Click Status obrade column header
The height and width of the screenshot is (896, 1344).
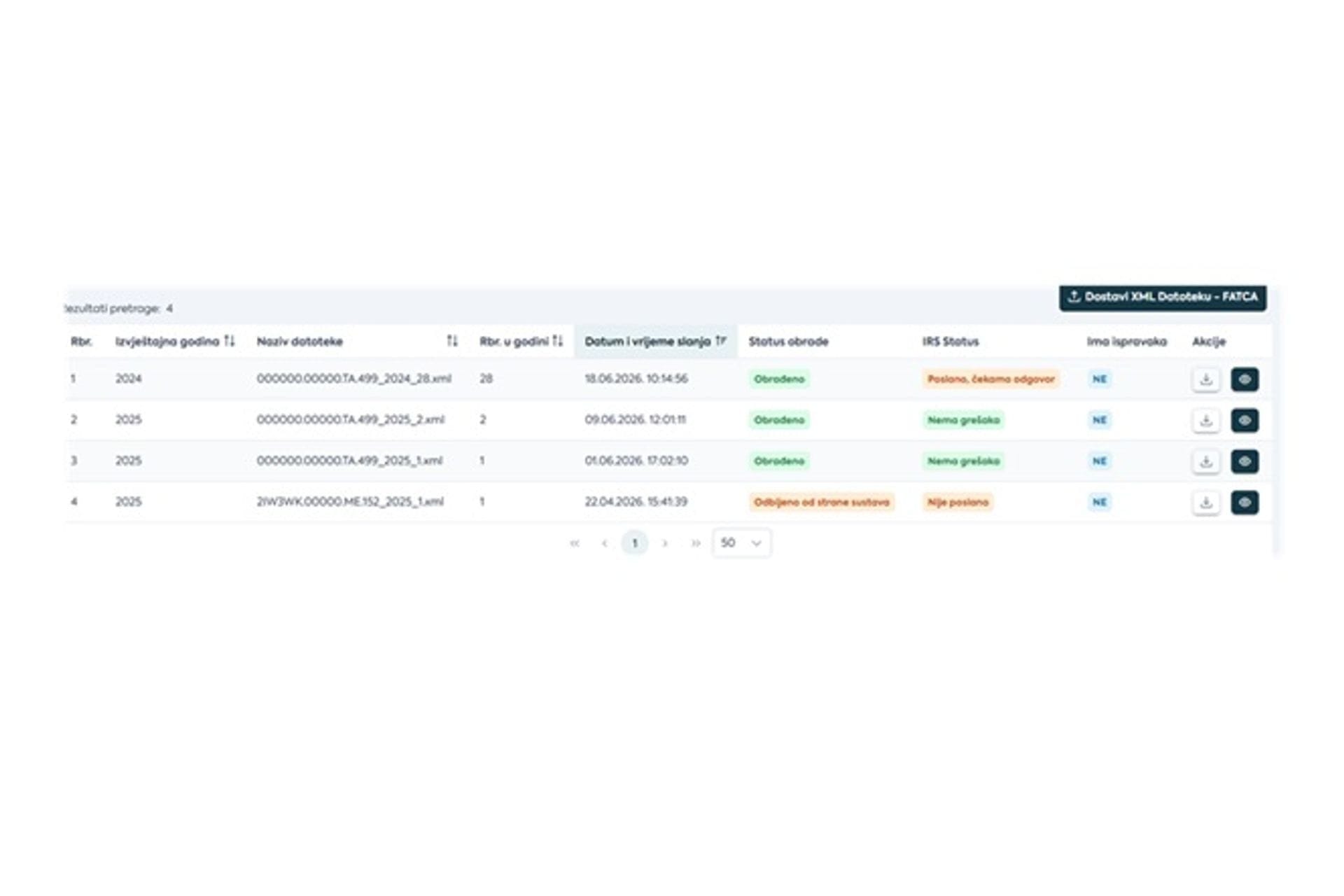tap(788, 342)
